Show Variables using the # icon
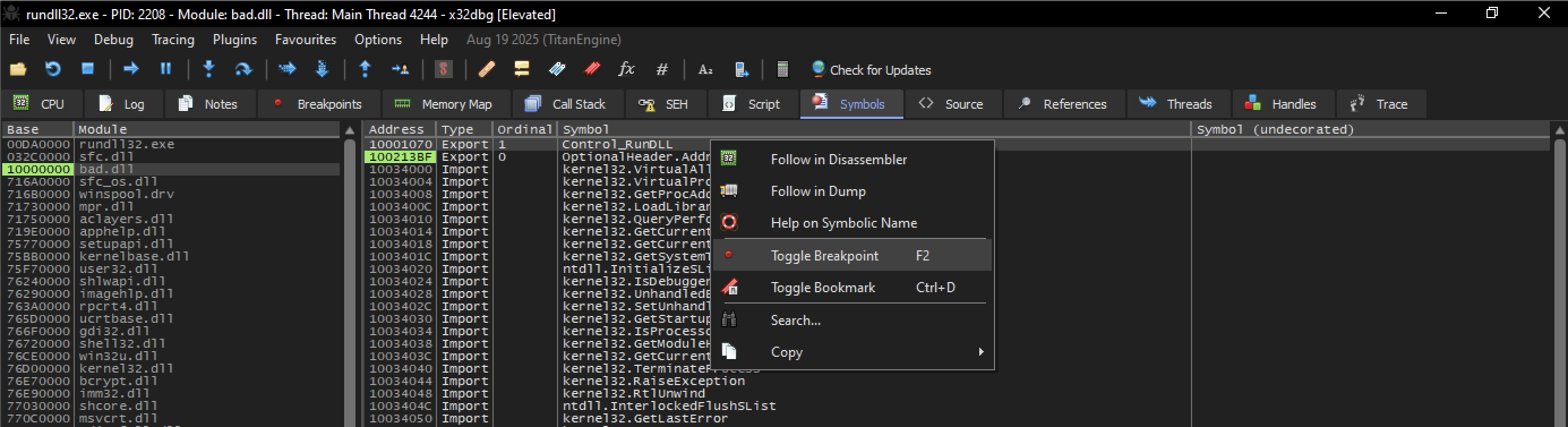Screen dimensions: 1568x427 point(662,70)
